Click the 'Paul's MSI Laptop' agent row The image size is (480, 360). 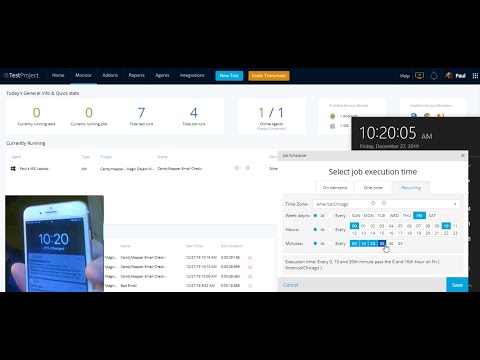(x=142, y=169)
